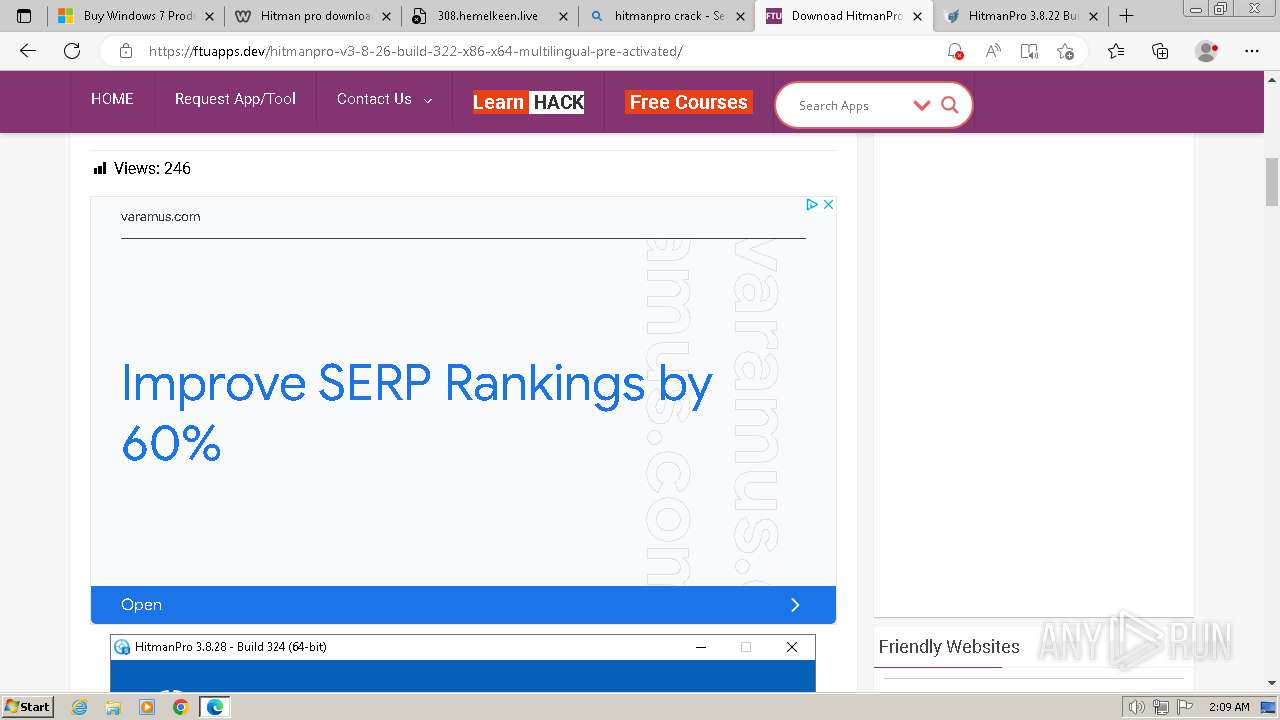This screenshot has height=720, width=1280.
Task: Add this page to favorites
Action: [1065, 51]
